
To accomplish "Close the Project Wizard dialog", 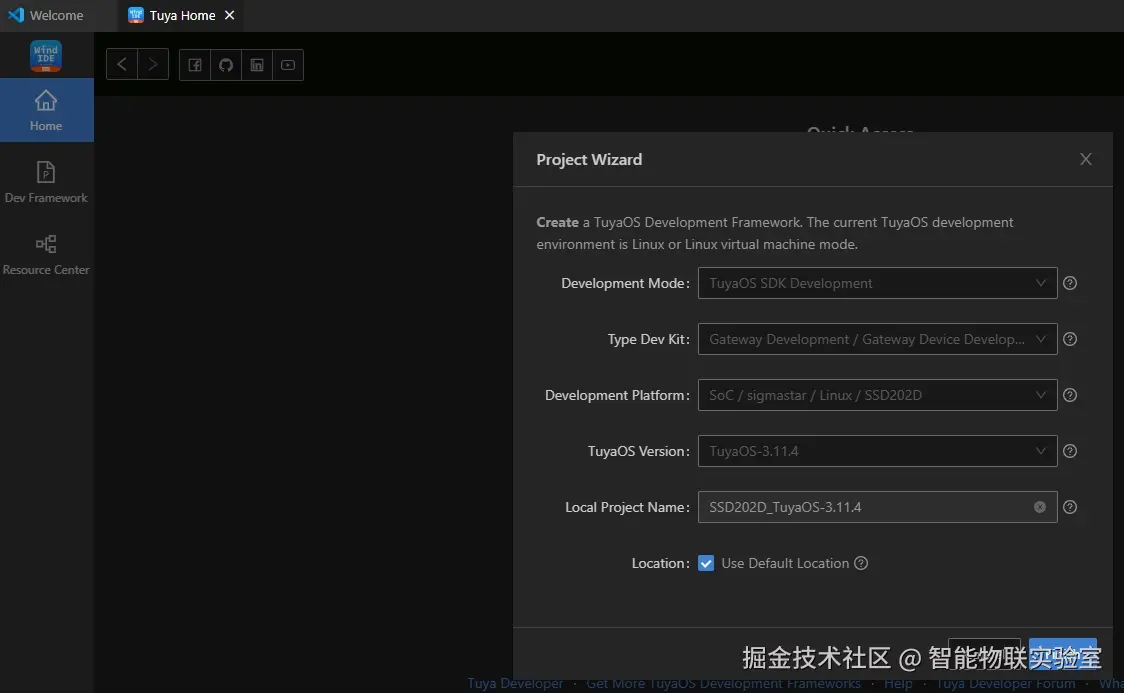I will click(1085, 159).
